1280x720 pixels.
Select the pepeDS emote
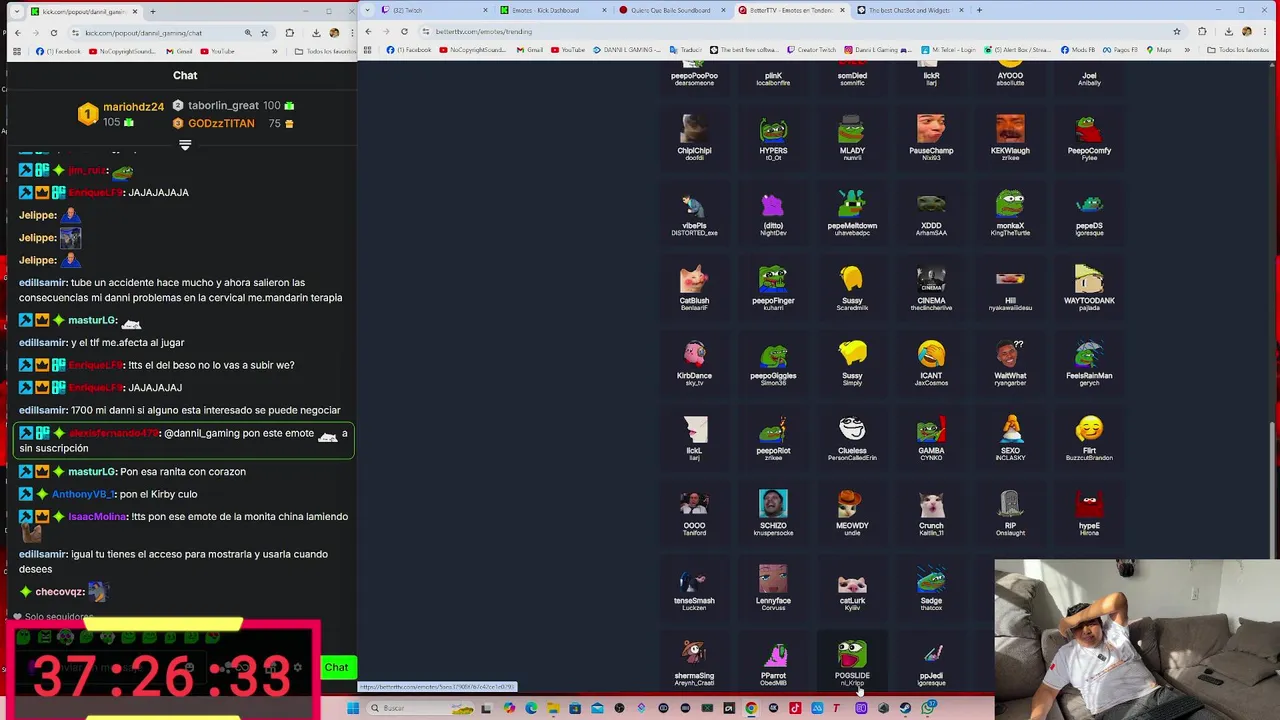[1089, 213]
